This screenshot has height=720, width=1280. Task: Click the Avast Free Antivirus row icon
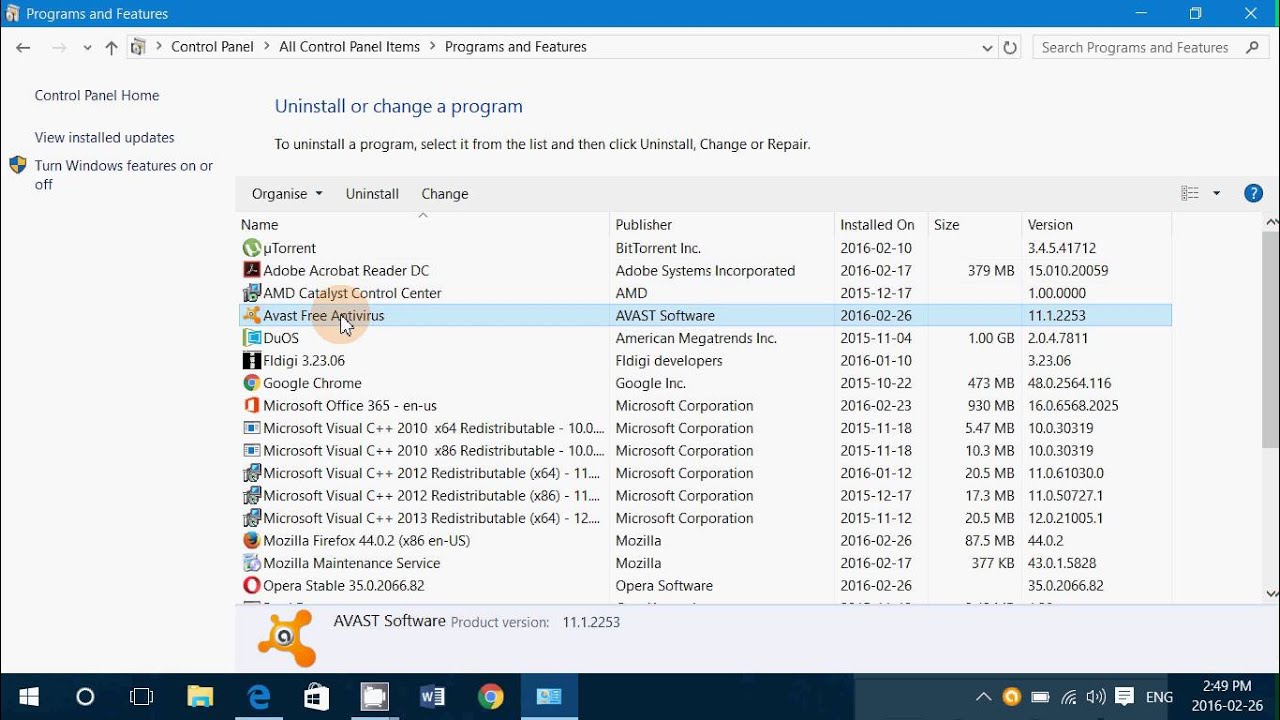point(252,315)
